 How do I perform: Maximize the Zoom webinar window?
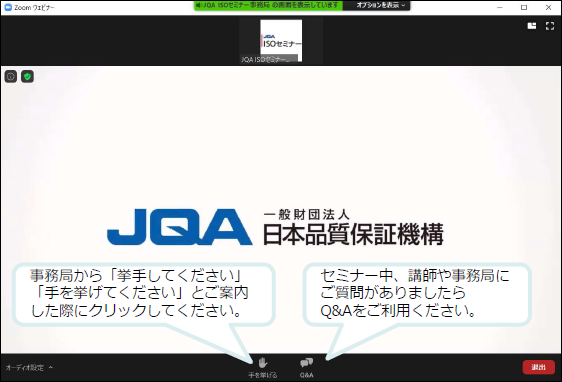524,8
